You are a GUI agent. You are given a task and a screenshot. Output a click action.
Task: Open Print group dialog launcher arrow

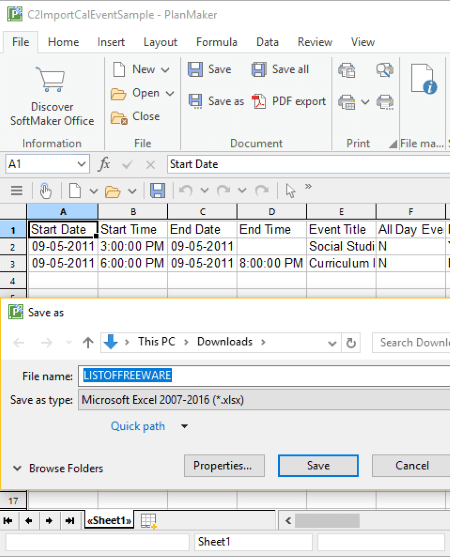pos(392,144)
